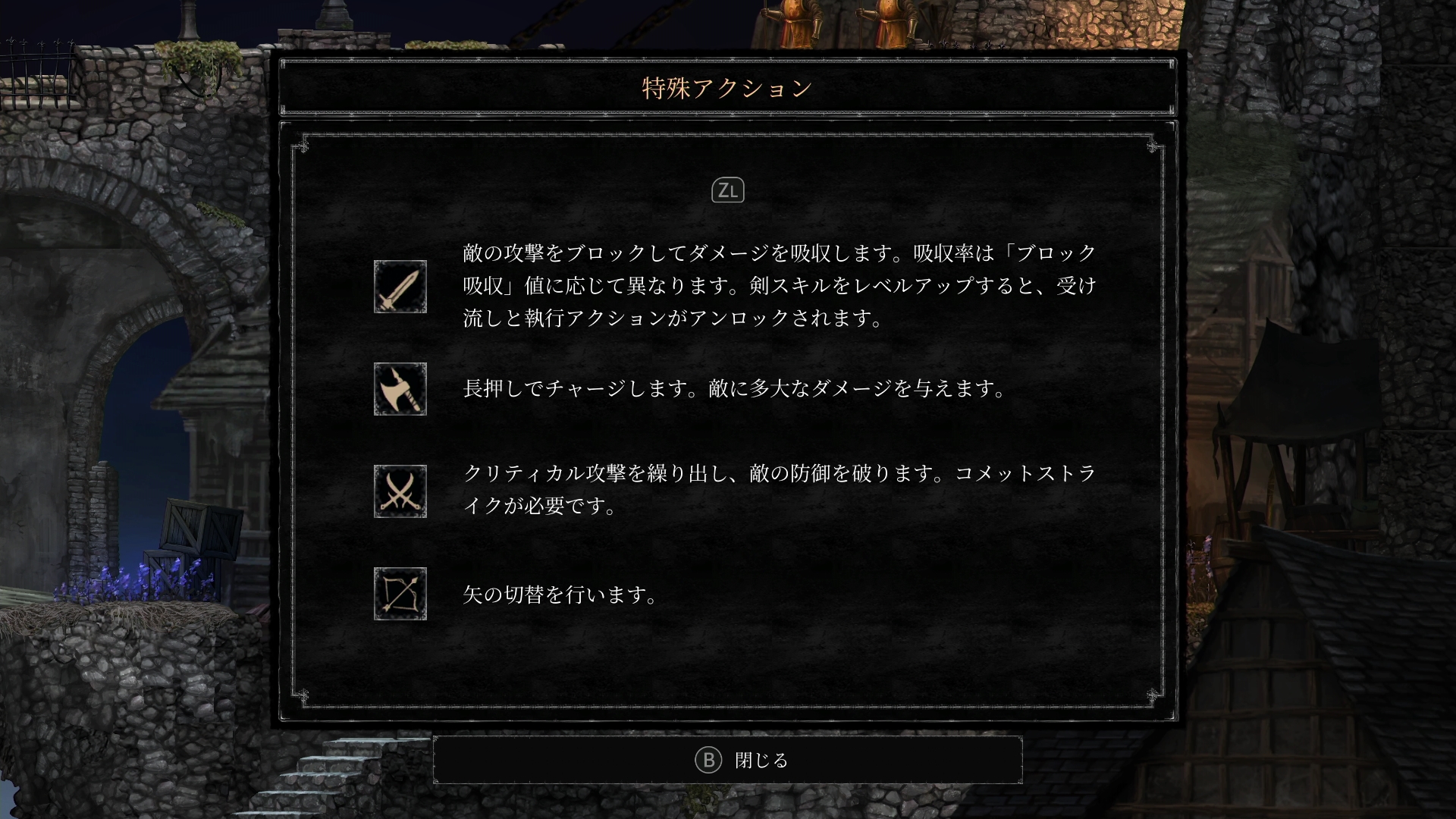Click the 特殊アクション title header
The image size is (1456, 819).
coord(728,88)
